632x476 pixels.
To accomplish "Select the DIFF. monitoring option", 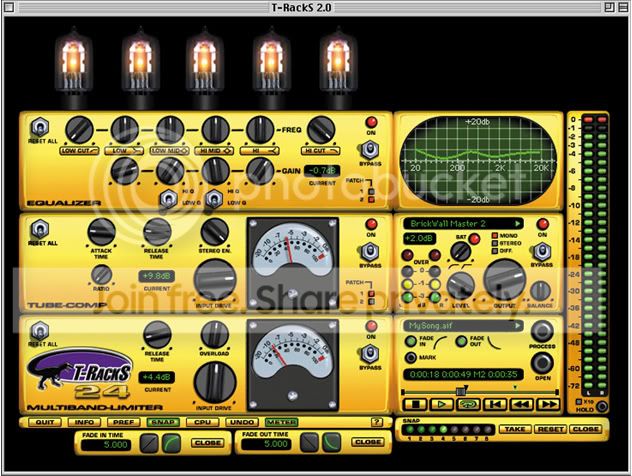I will tap(495, 251).
